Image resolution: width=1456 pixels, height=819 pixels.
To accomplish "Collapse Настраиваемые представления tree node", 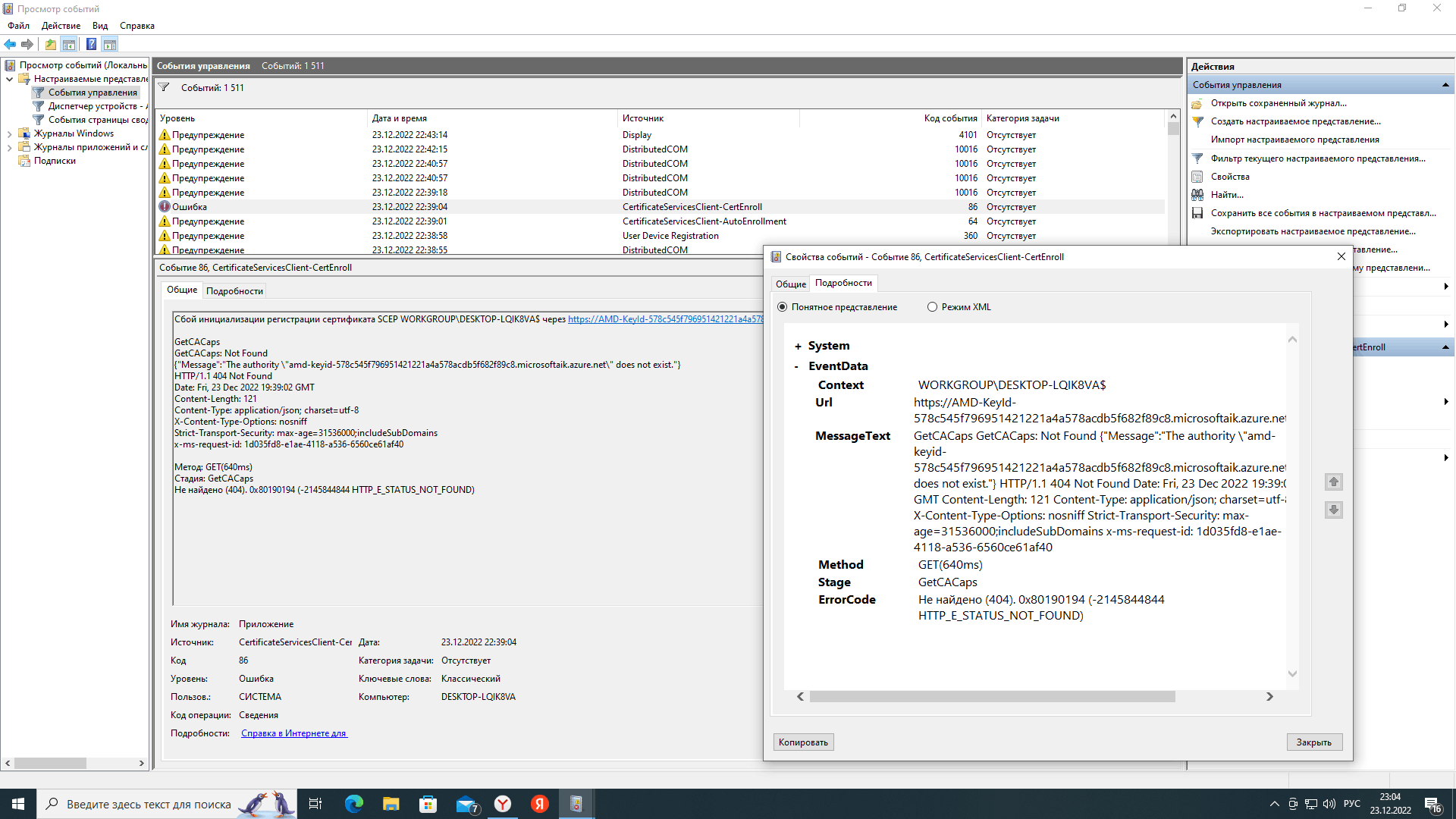I will (x=9, y=79).
